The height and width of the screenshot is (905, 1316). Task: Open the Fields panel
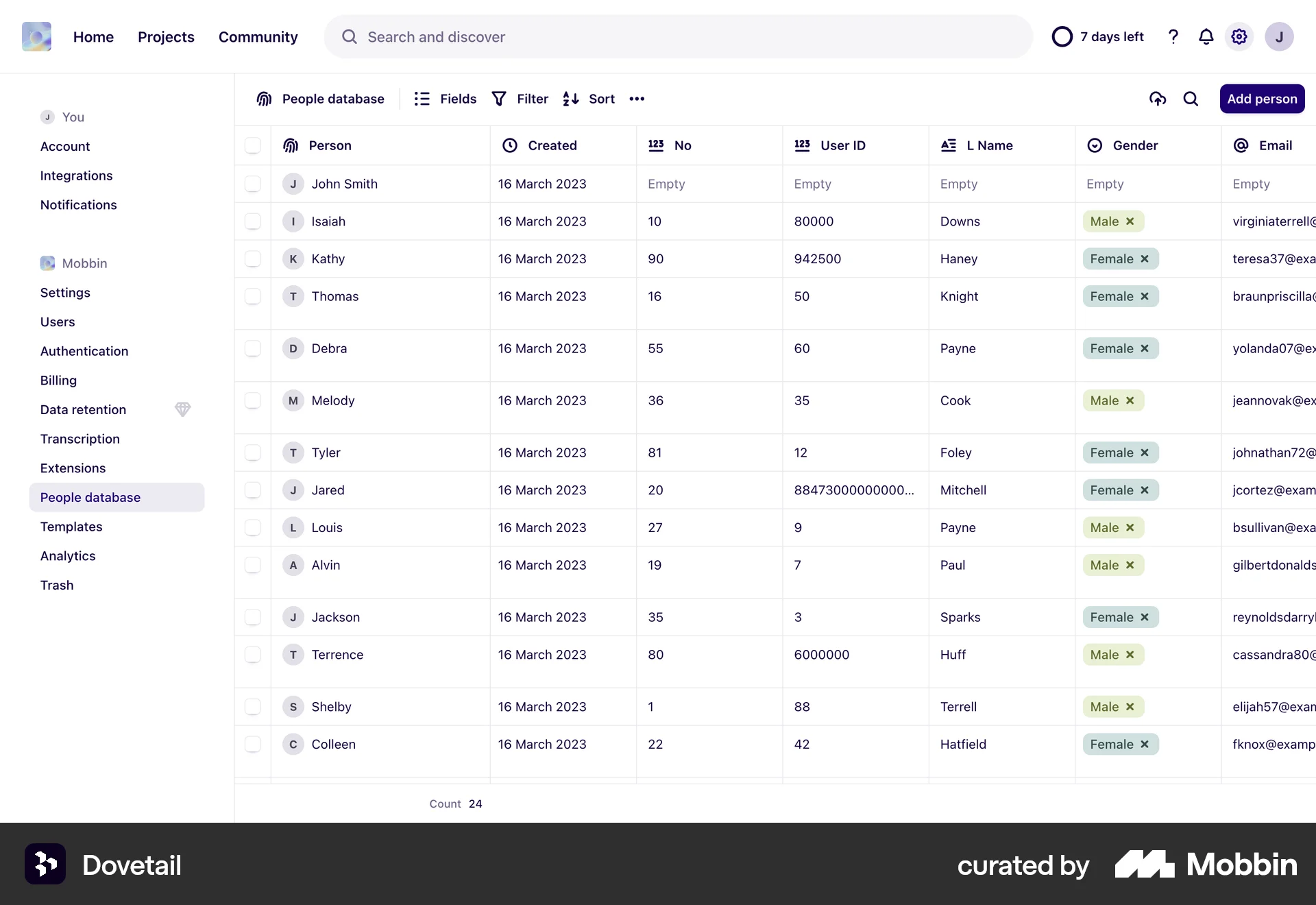(443, 99)
